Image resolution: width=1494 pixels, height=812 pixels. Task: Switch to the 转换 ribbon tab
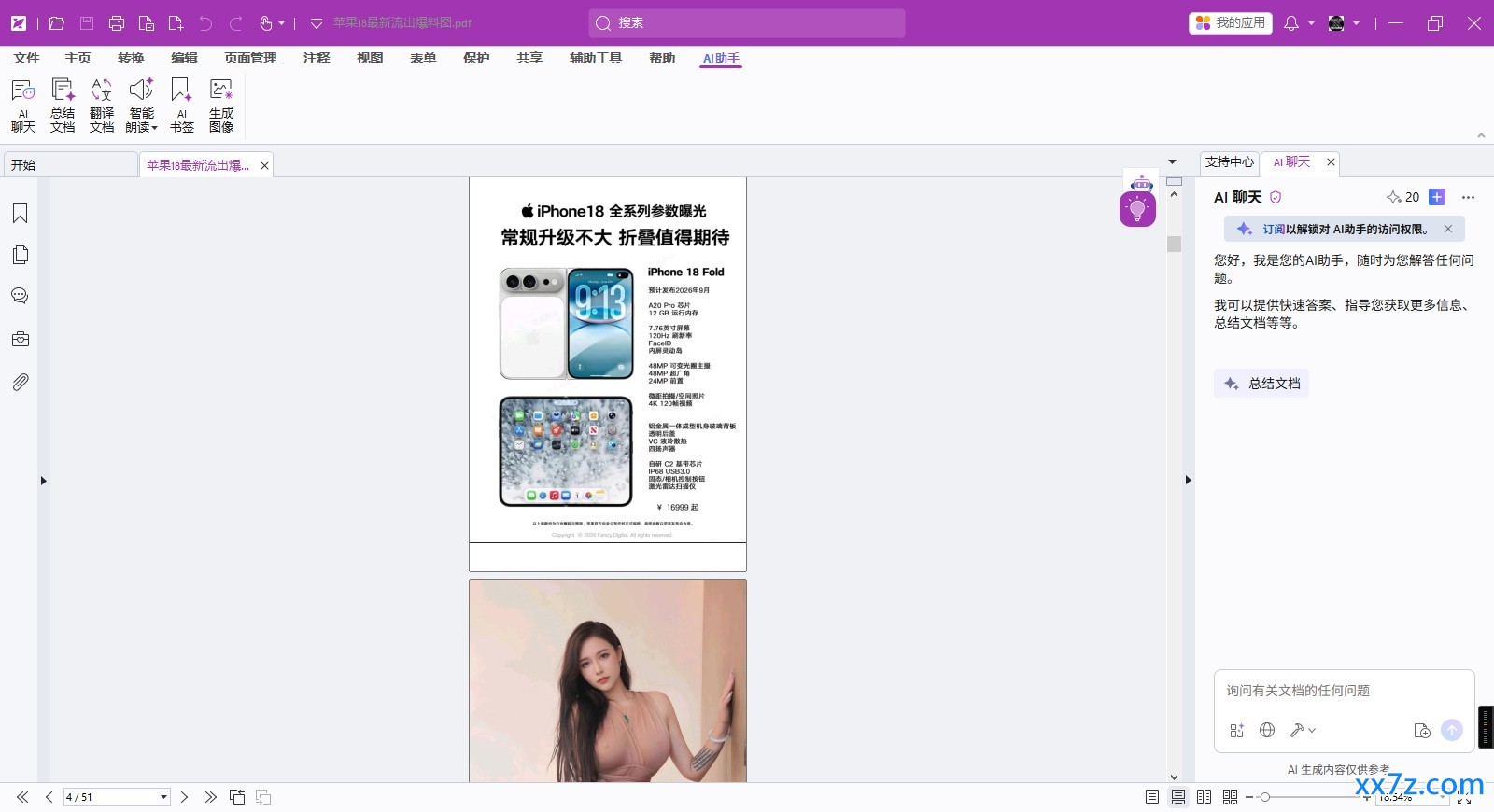pos(131,58)
